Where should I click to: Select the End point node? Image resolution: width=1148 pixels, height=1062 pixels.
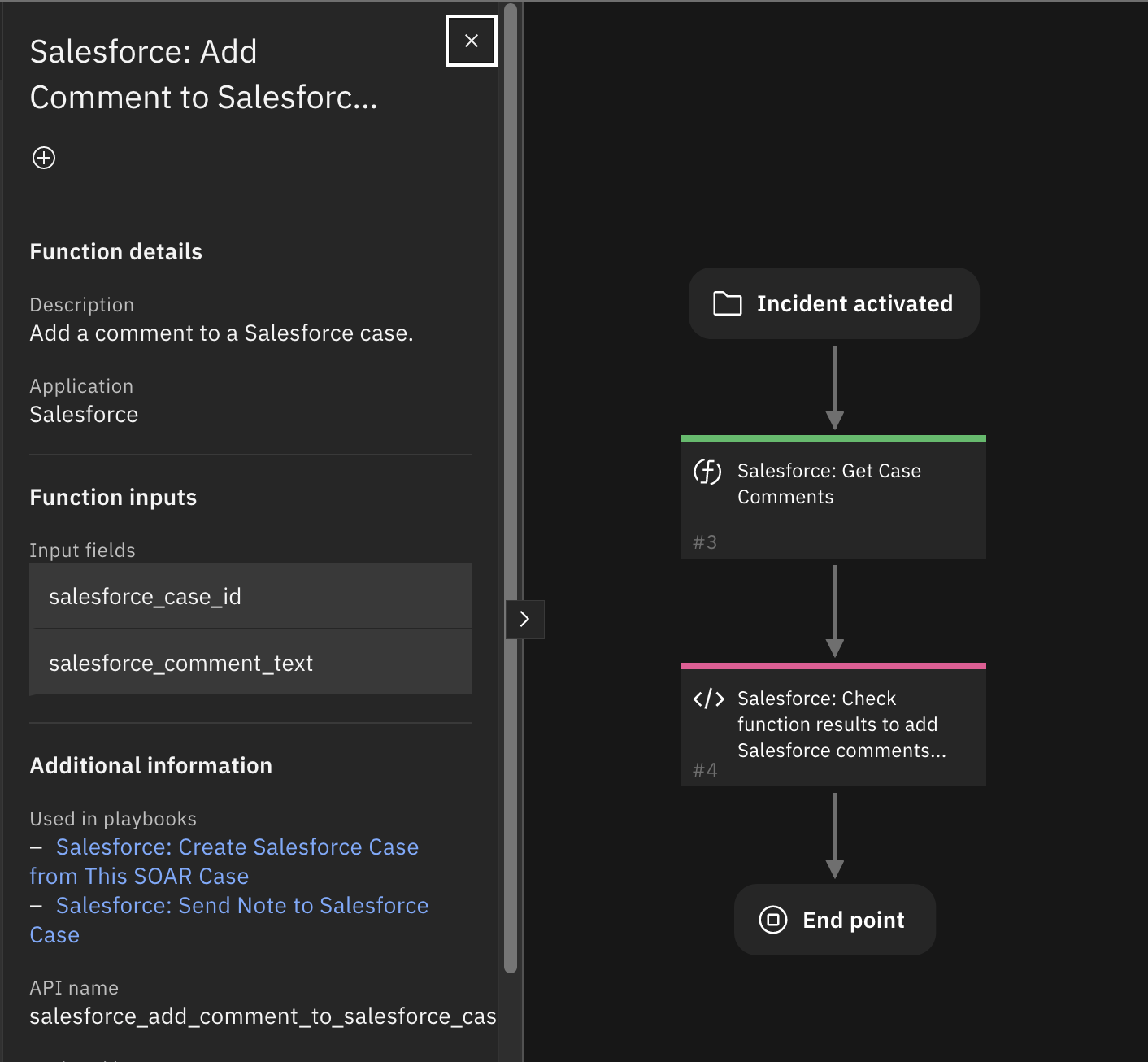coord(835,920)
